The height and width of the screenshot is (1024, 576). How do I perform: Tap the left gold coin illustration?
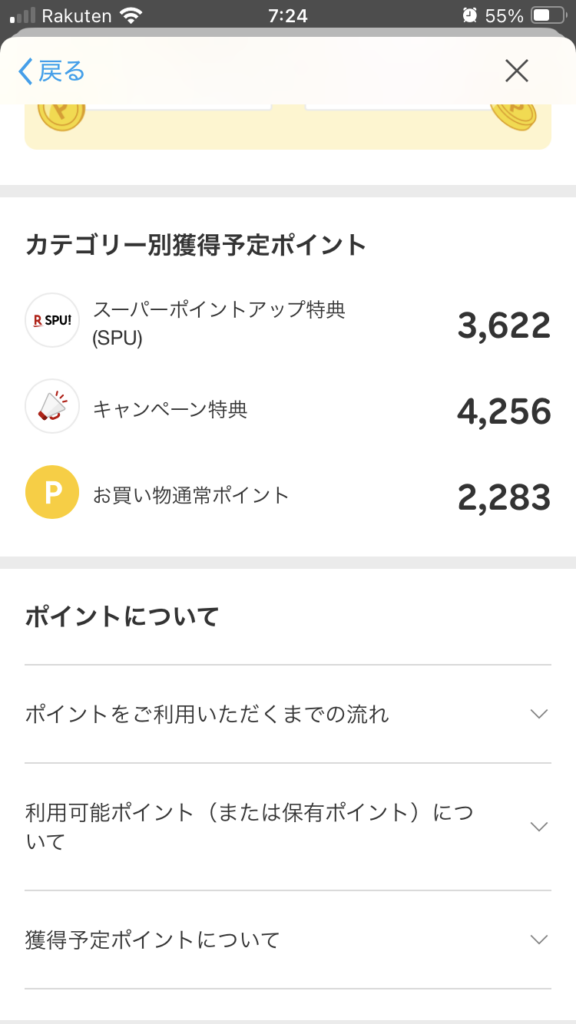coord(61,118)
